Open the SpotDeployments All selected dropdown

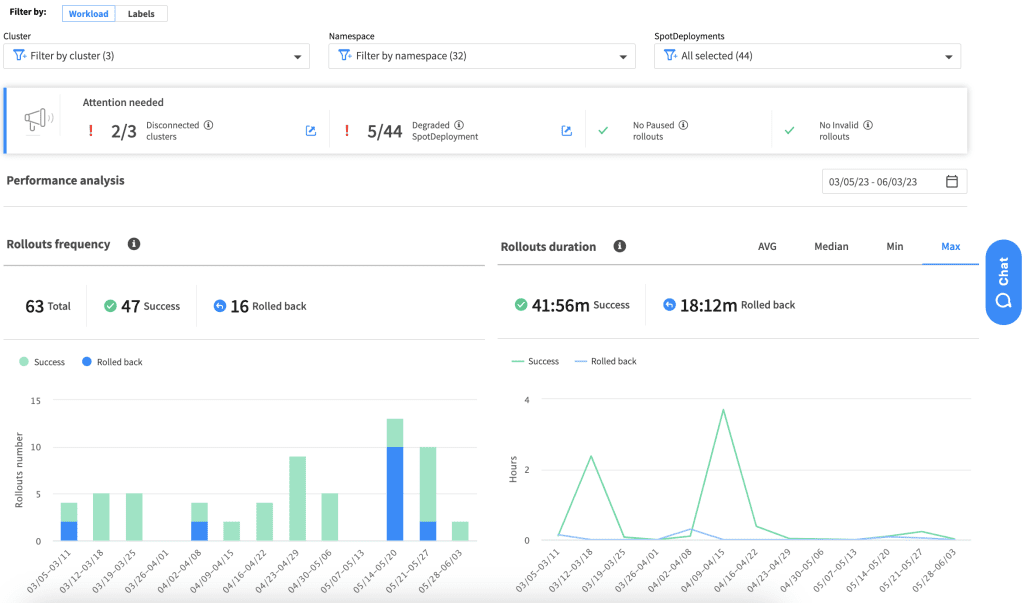point(807,56)
